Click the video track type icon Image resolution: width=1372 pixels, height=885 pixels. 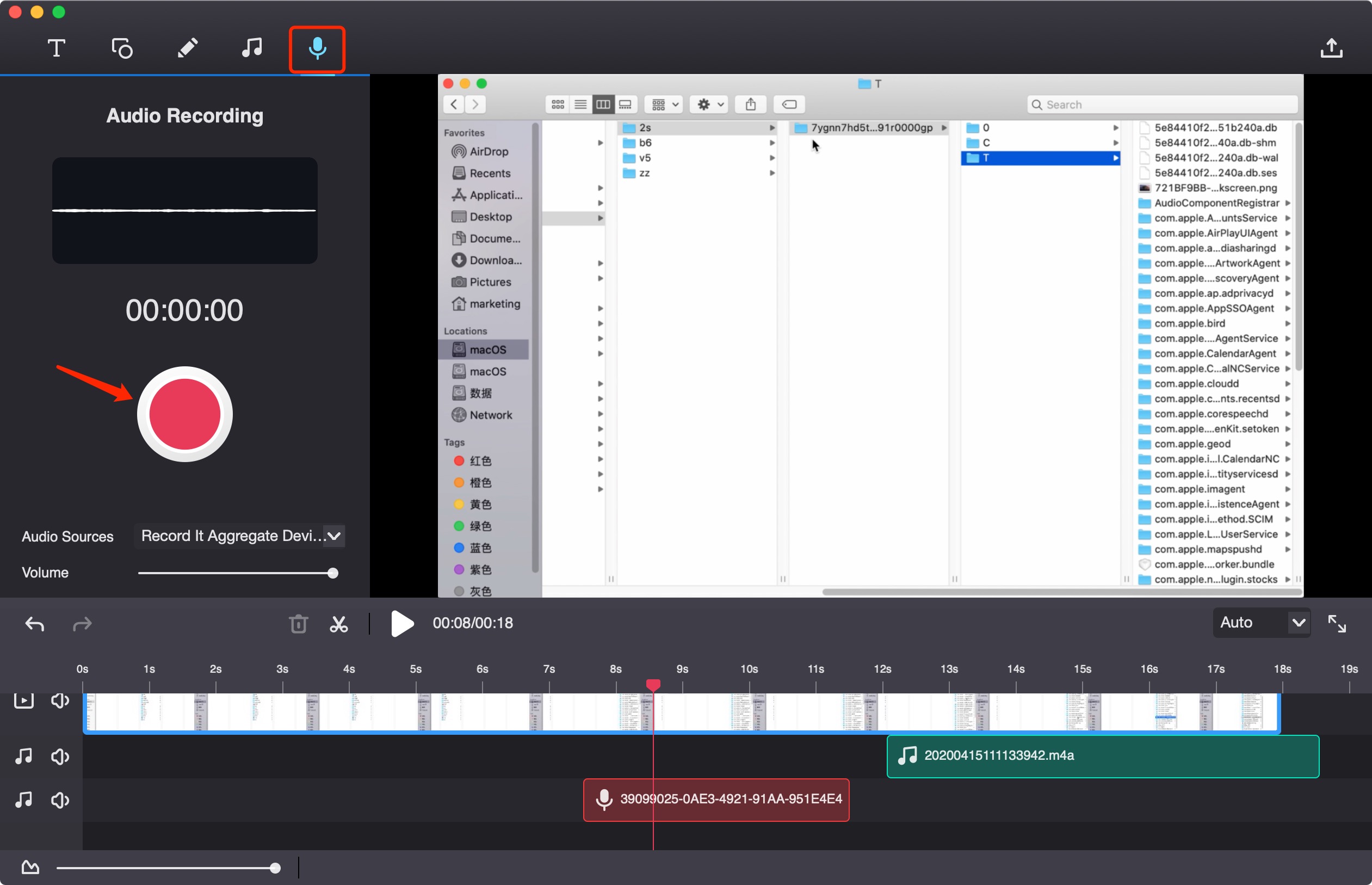tap(23, 700)
